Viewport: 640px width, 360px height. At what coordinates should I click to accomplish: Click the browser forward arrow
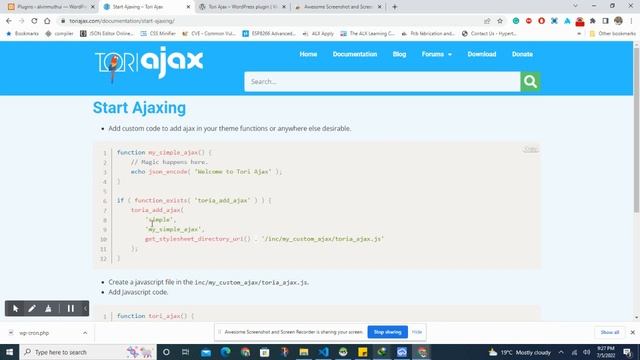(22, 21)
